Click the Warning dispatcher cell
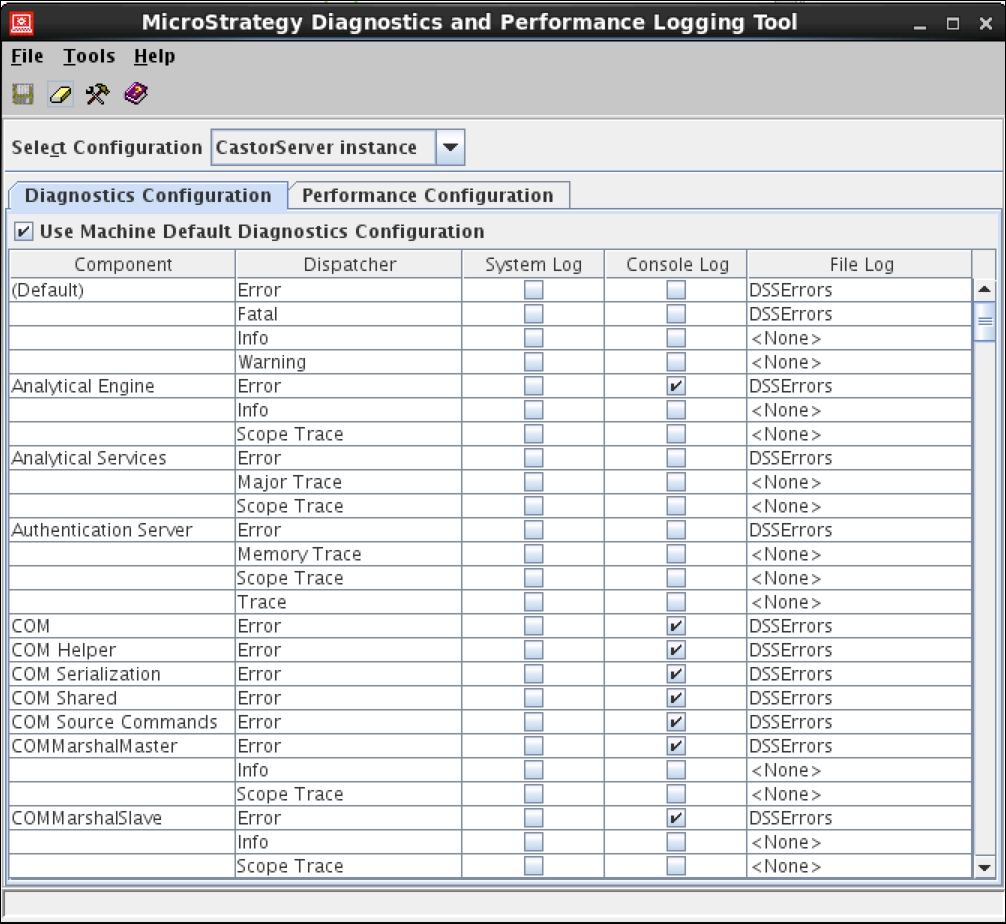 tap(349, 362)
